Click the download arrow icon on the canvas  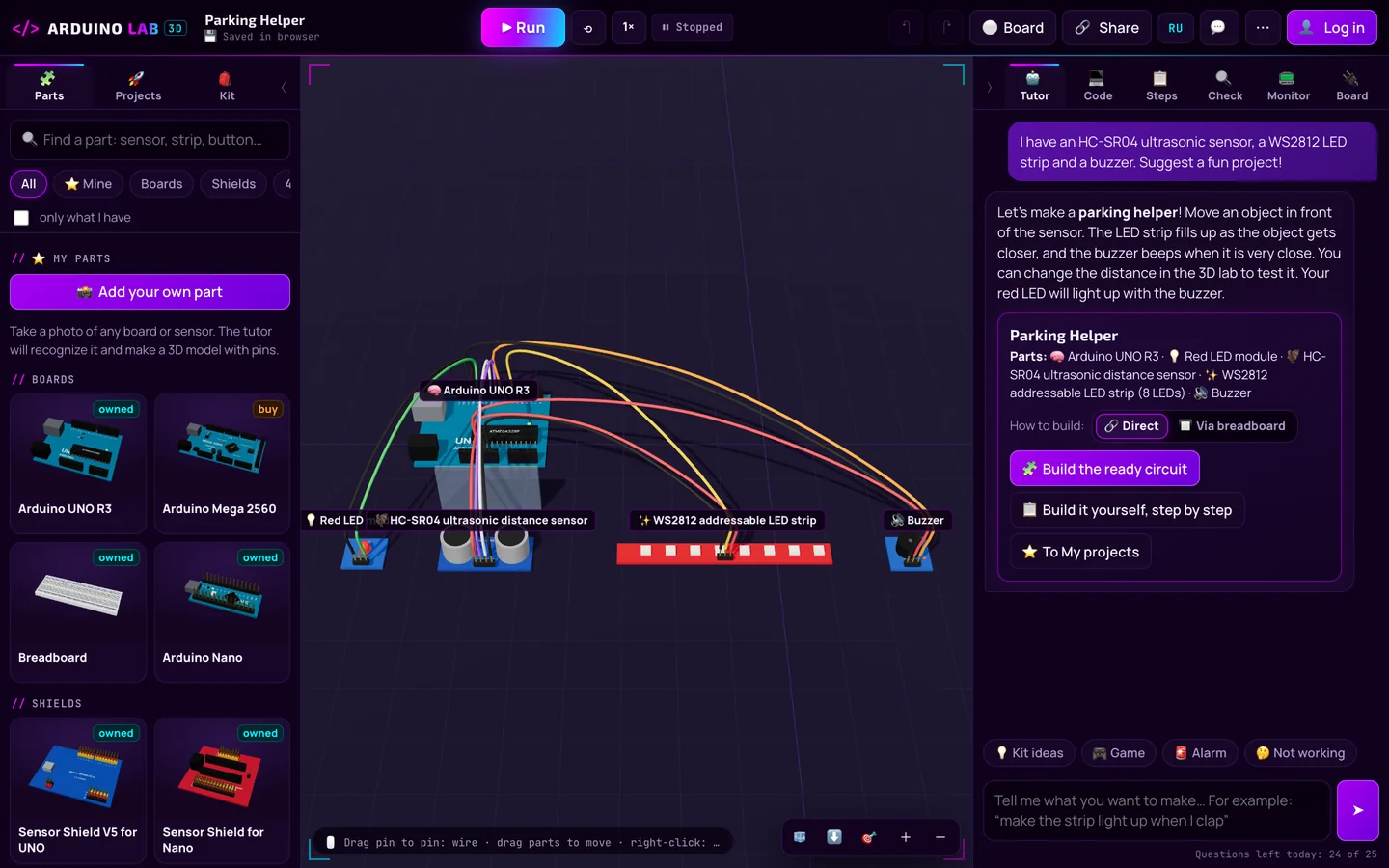tap(834, 837)
